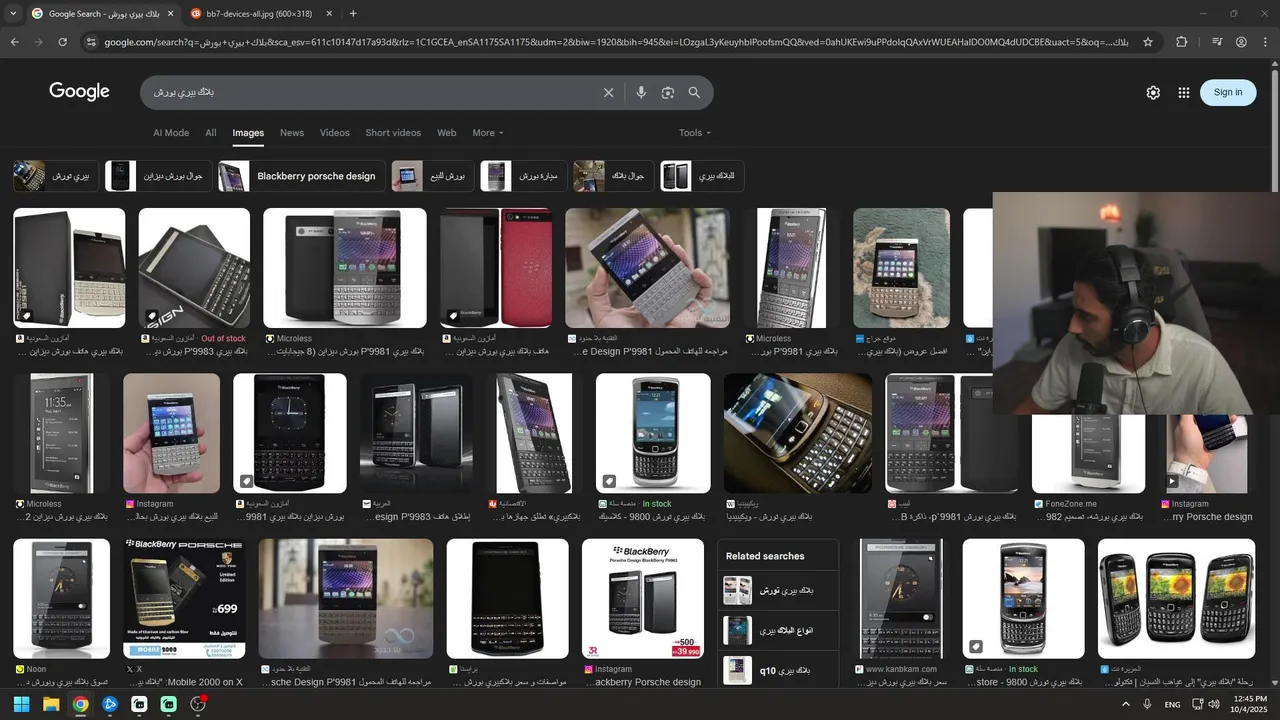Open the ENG language indicator
The height and width of the screenshot is (720, 1280).
pos(1172,704)
